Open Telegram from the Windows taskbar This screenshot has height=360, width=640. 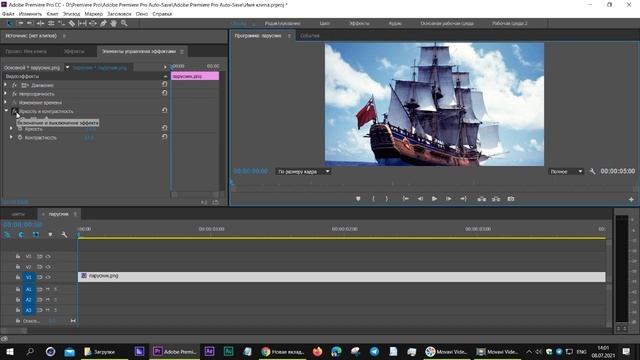click(374, 351)
